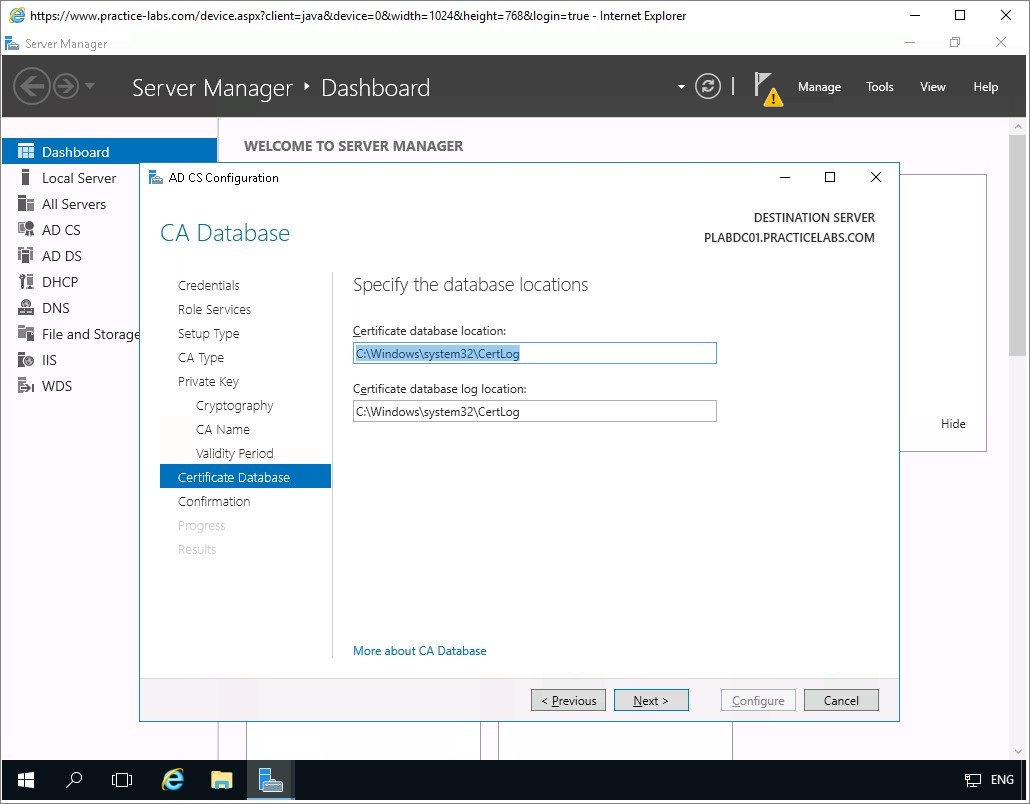Viewport: 1030px width, 804px height.
Task: Click the forward navigation arrow in Server Manager
Action: (66, 86)
